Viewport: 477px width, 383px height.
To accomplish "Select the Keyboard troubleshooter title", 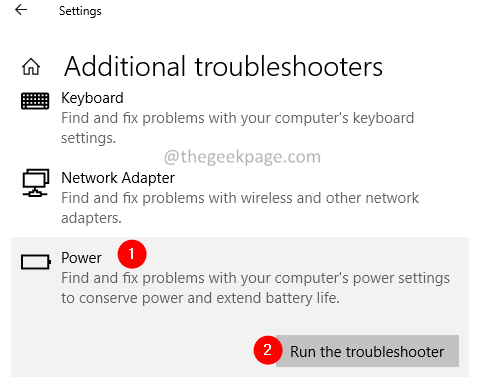I will click(92, 98).
